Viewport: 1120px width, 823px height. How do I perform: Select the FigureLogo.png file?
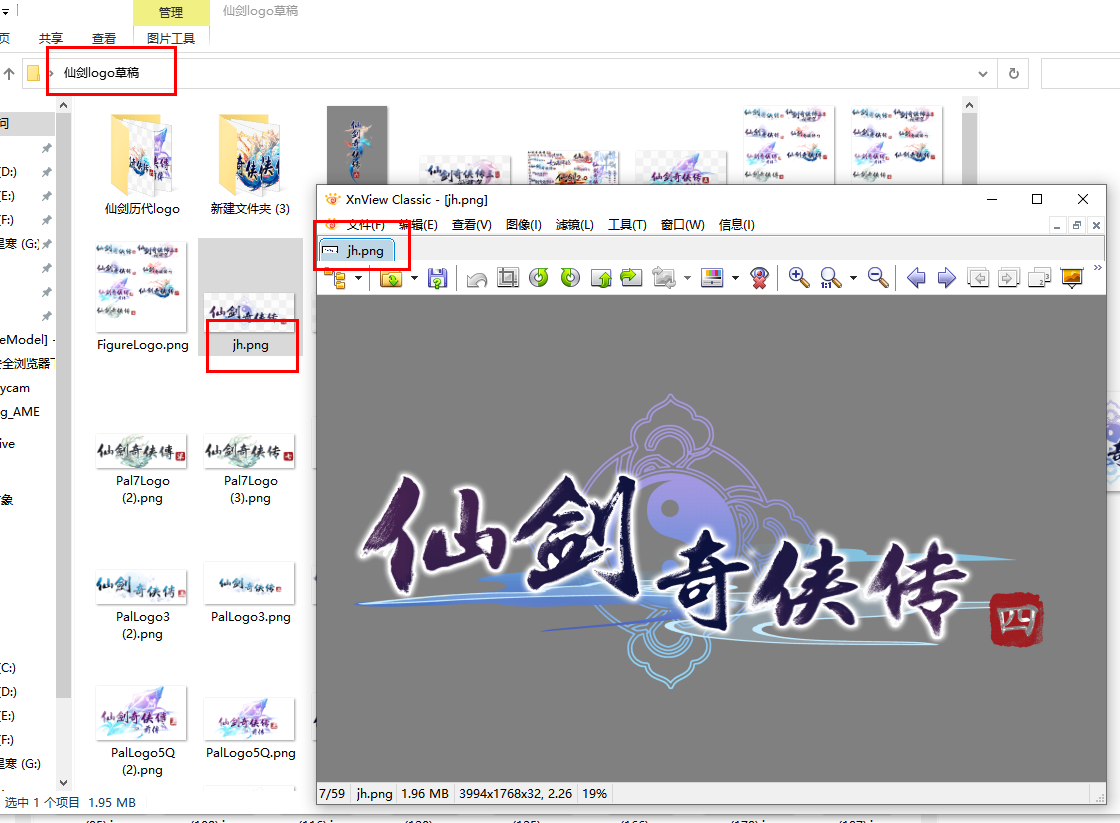[x=142, y=296]
